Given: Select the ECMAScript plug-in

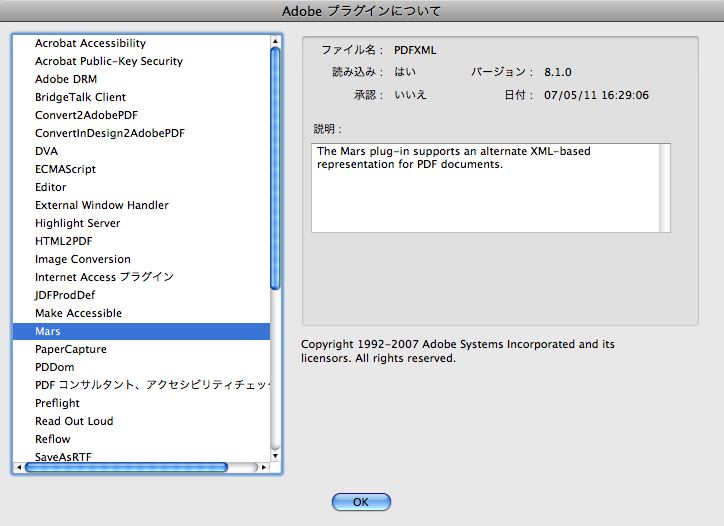Looking at the screenshot, I should pyautogui.click(x=65, y=169).
